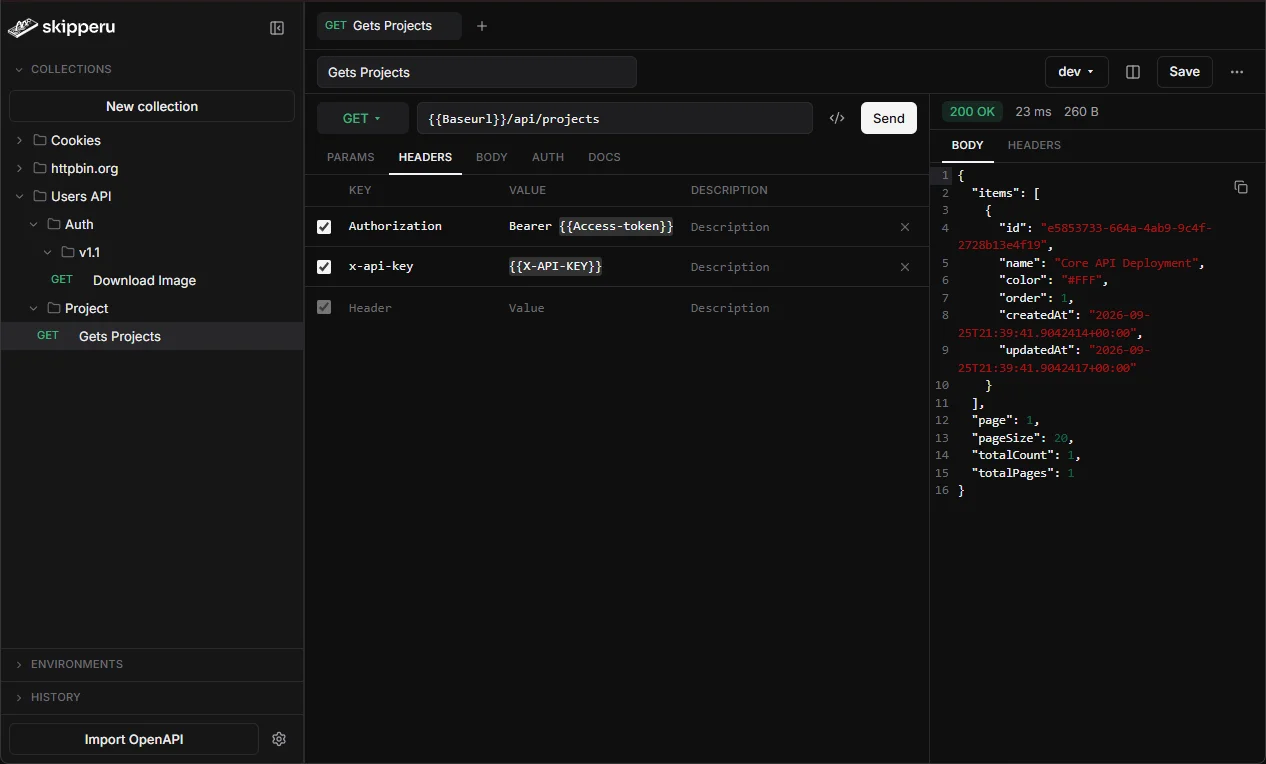
Task: Click the New collection button
Action: click(152, 106)
